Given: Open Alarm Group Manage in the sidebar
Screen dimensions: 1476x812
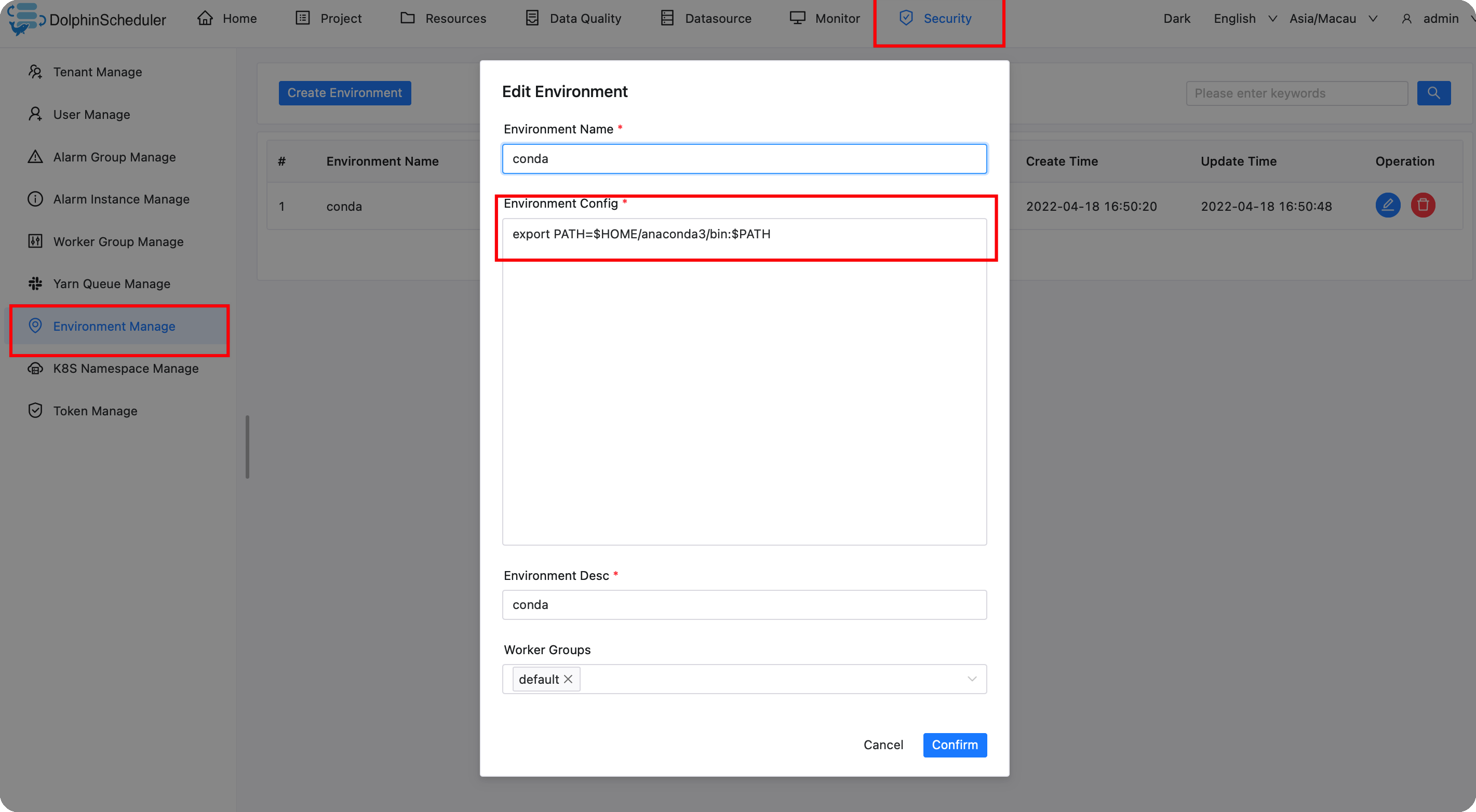Looking at the screenshot, I should point(114,157).
